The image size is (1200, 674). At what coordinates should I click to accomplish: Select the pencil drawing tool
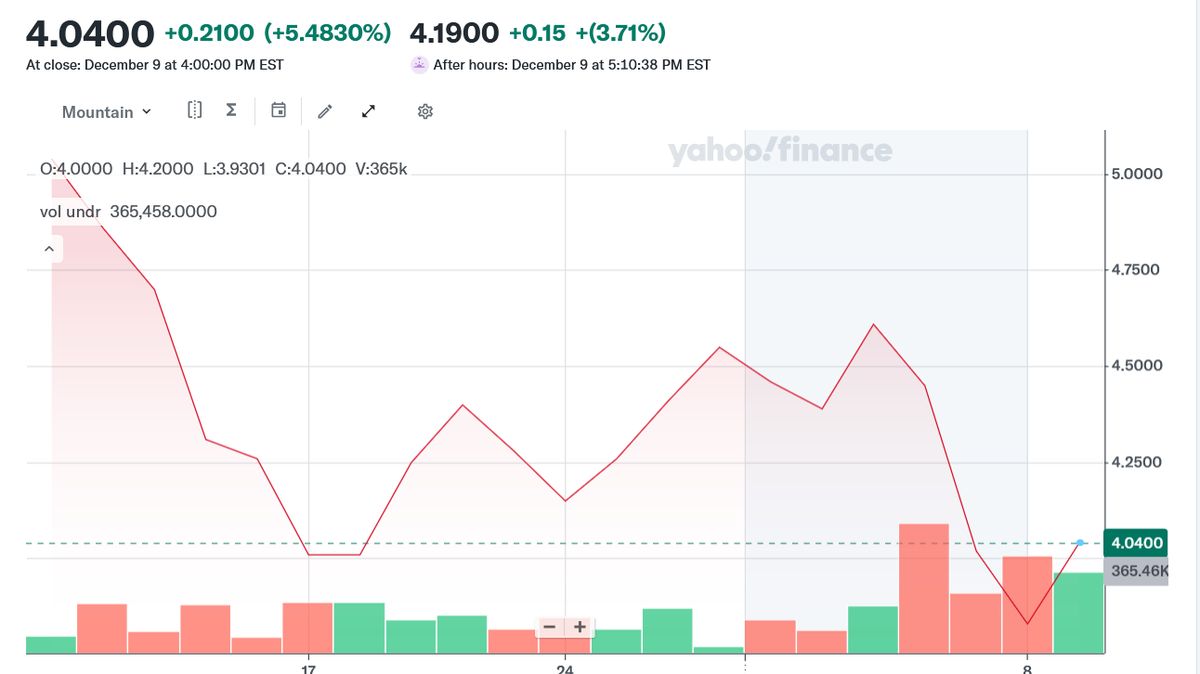click(324, 112)
